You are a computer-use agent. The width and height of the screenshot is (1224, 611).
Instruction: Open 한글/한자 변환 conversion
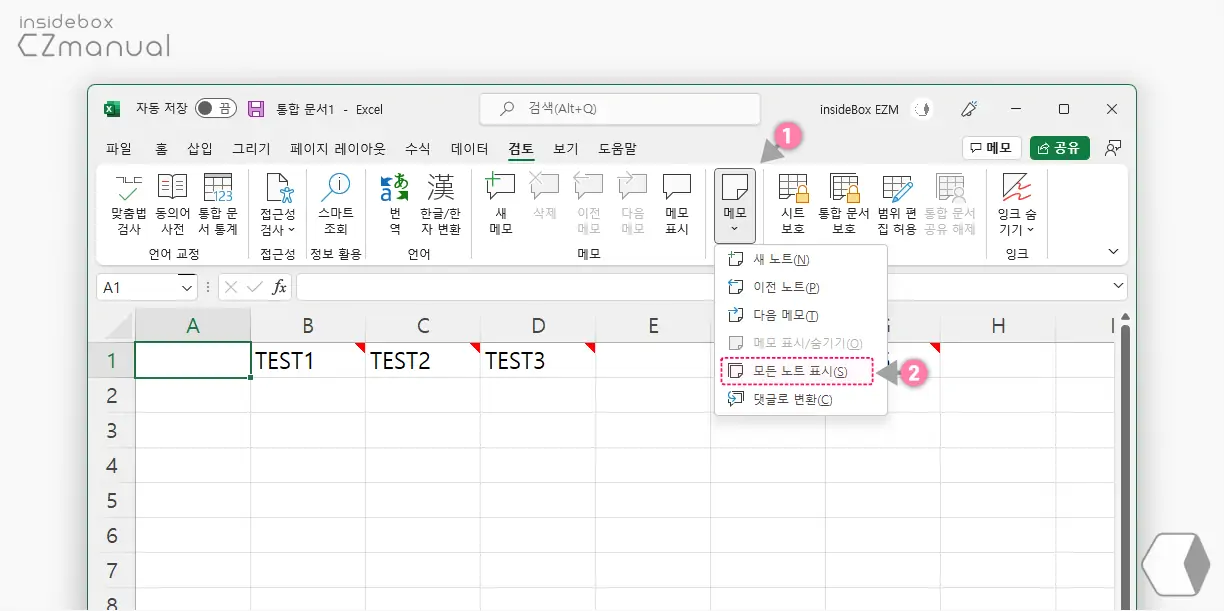pyautogui.click(x=441, y=204)
